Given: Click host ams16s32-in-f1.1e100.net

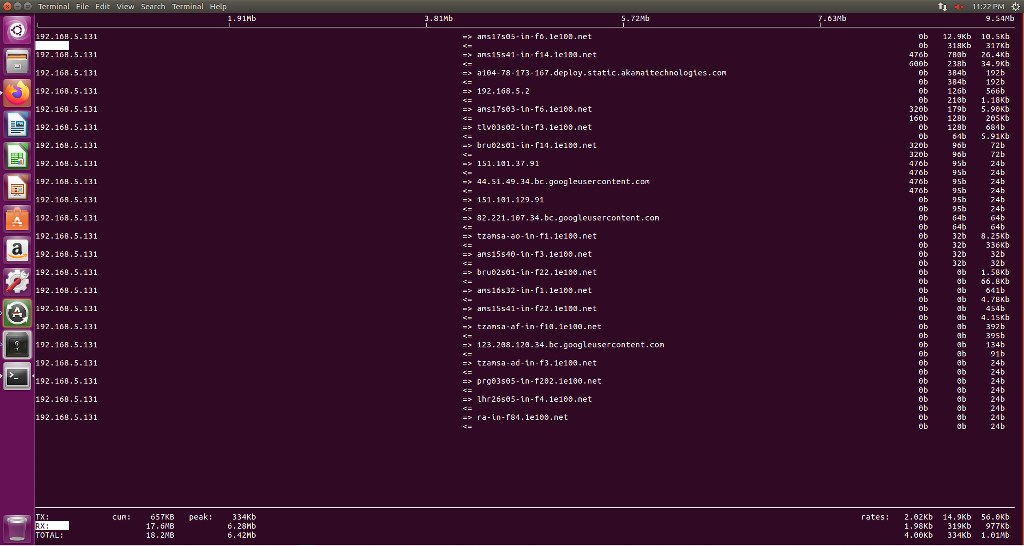Looking at the screenshot, I should tap(534, 291).
